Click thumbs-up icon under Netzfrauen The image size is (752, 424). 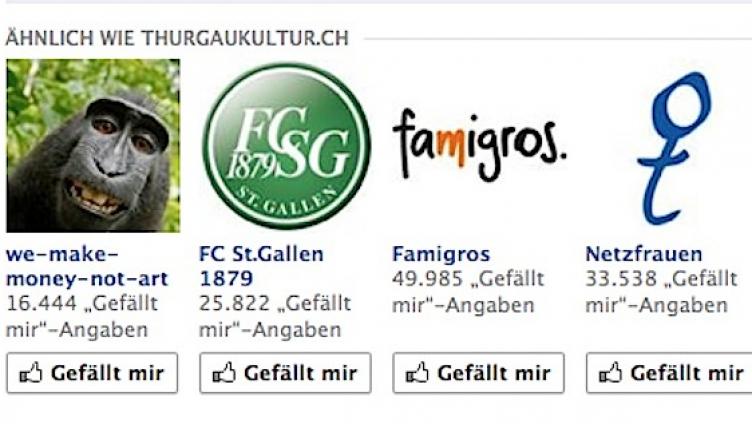point(611,373)
